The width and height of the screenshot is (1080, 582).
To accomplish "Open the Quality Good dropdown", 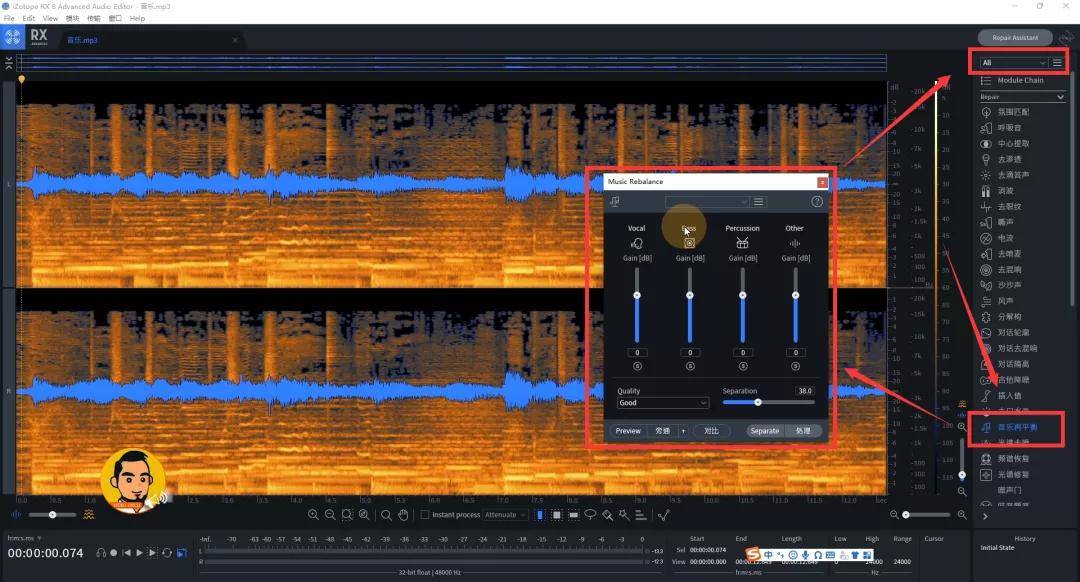I will pos(662,403).
